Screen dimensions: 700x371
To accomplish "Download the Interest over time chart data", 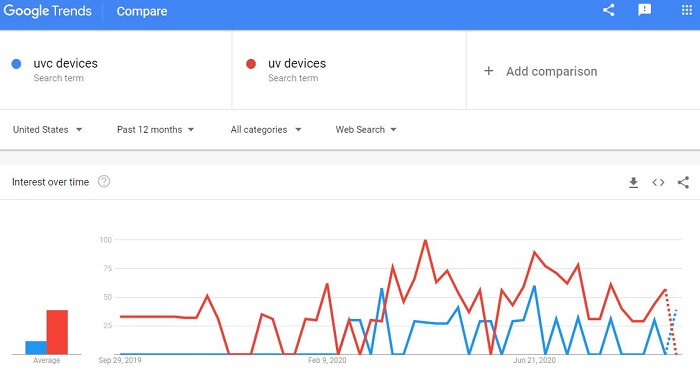I will pyautogui.click(x=633, y=182).
